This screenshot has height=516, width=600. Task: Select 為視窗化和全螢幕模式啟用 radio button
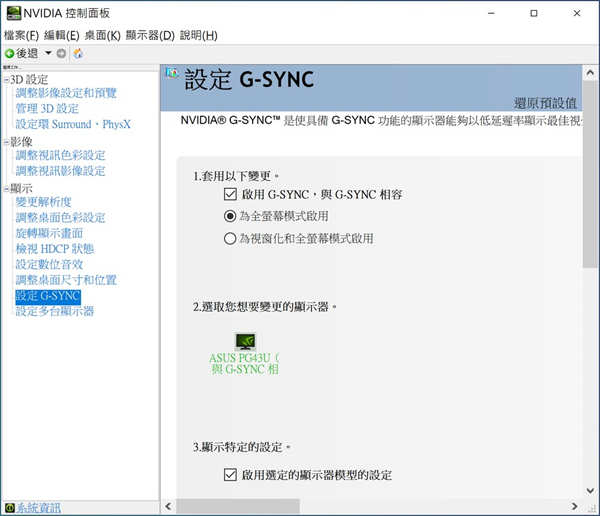tap(230, 239)
